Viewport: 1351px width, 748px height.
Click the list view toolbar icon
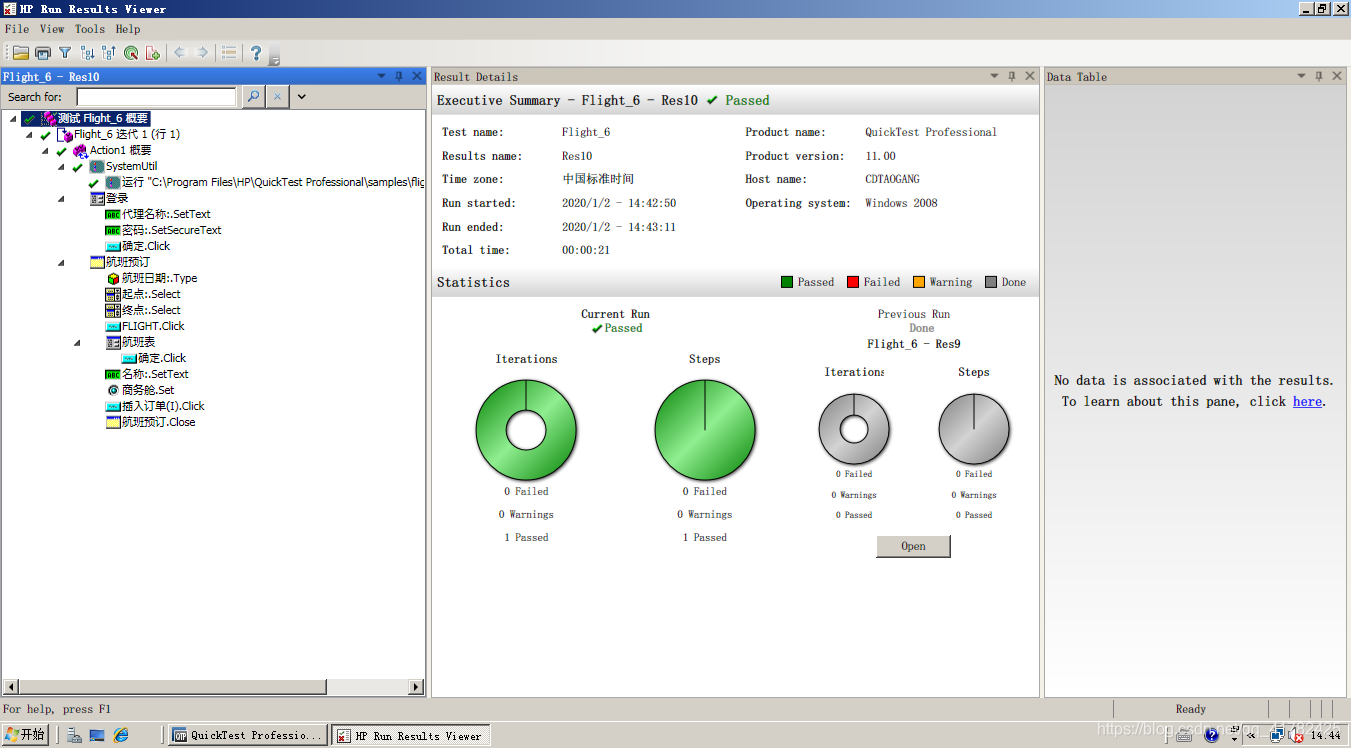coord(229,53)
